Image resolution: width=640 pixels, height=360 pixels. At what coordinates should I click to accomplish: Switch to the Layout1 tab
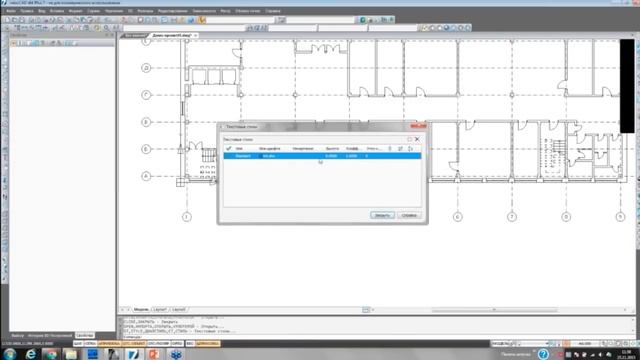pos(160,310)
